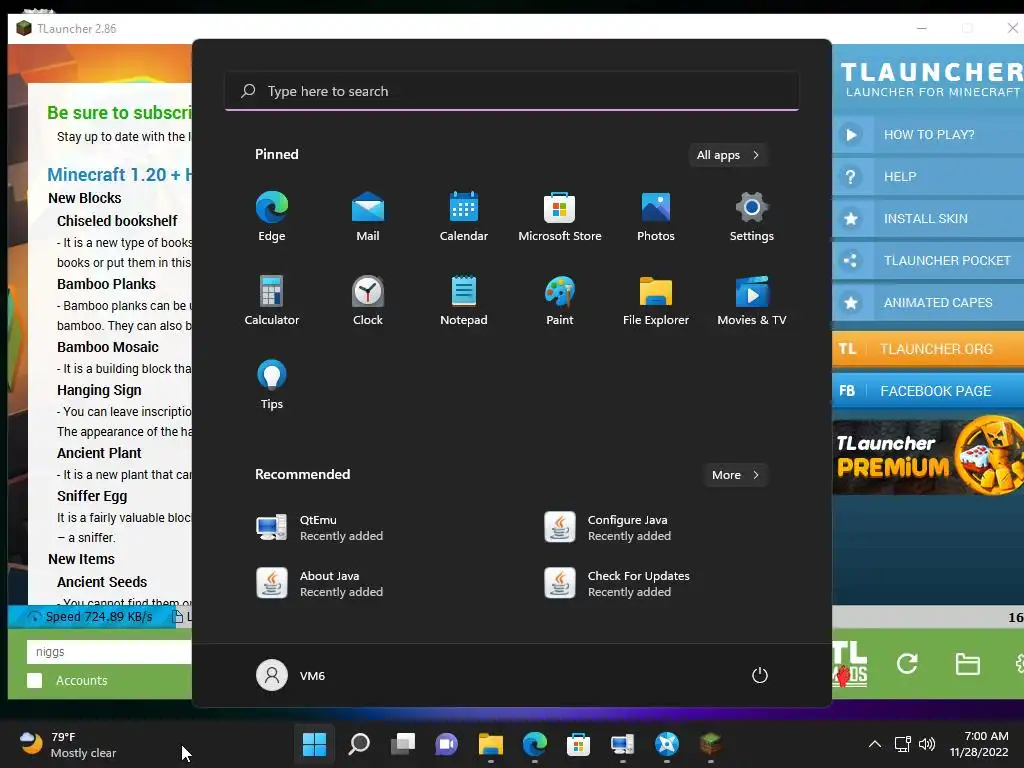The height and width of the screenshot is (768, 1024).
Task: Click HOW TO PLAY? in TLauncher
Action: 928,135
